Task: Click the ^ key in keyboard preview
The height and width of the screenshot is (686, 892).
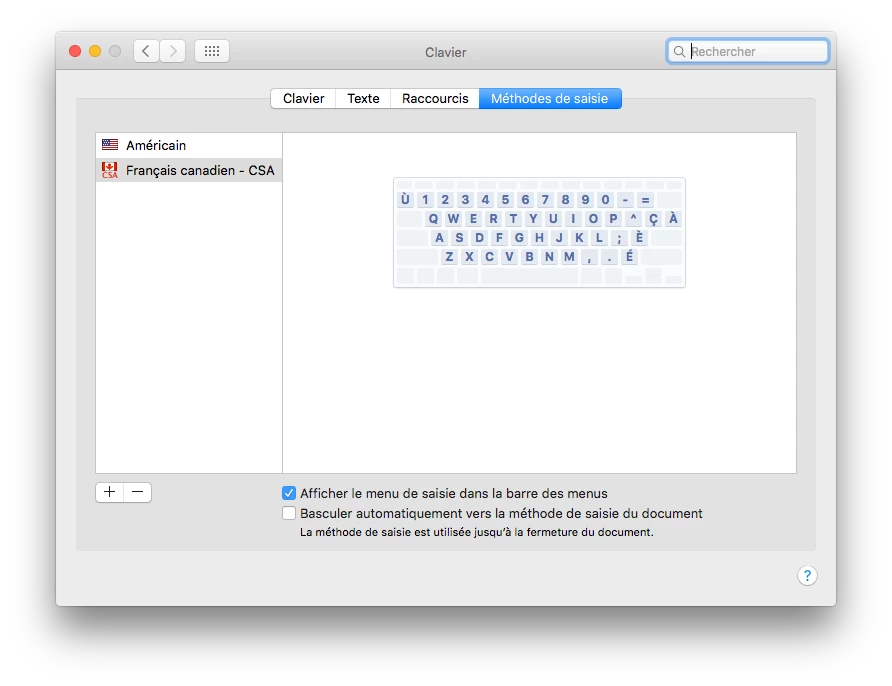Action: click(x=633, y=218)
